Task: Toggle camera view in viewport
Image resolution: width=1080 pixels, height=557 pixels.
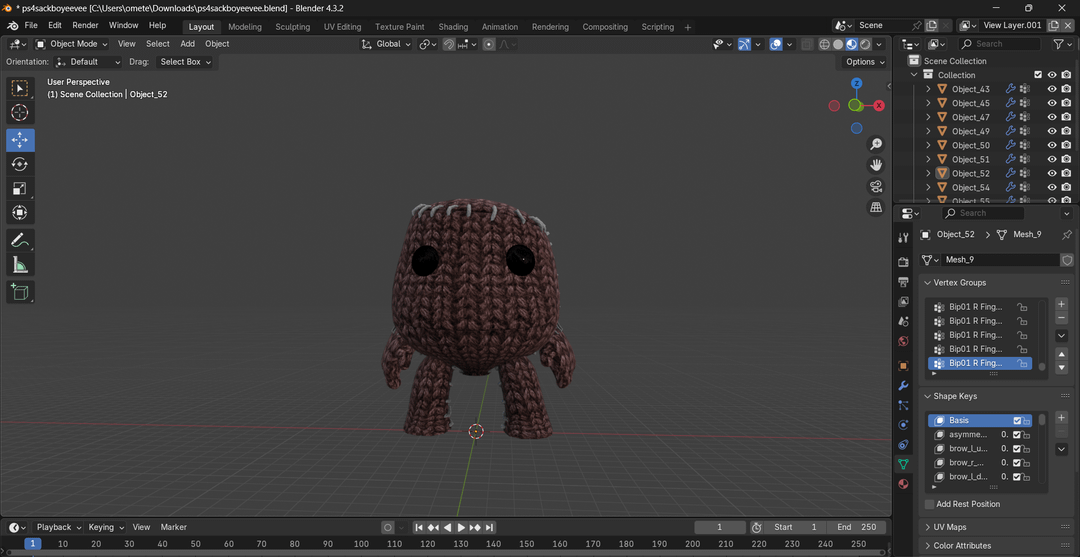Action: pyautogui.click(x=876, y=186)
